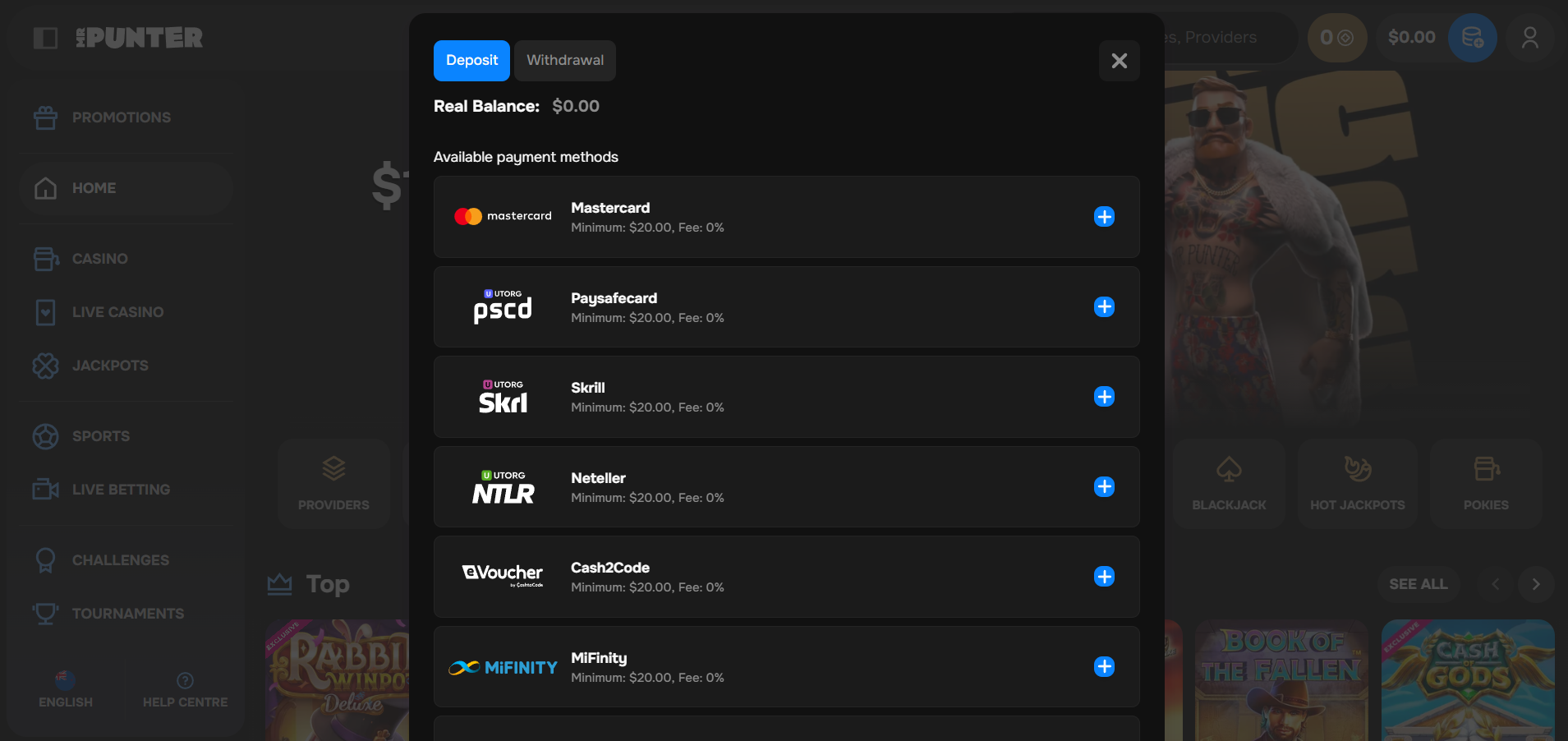Open the Jackpots sidebar item
This screenshot has height=741, width=1568.
[110, 366]
